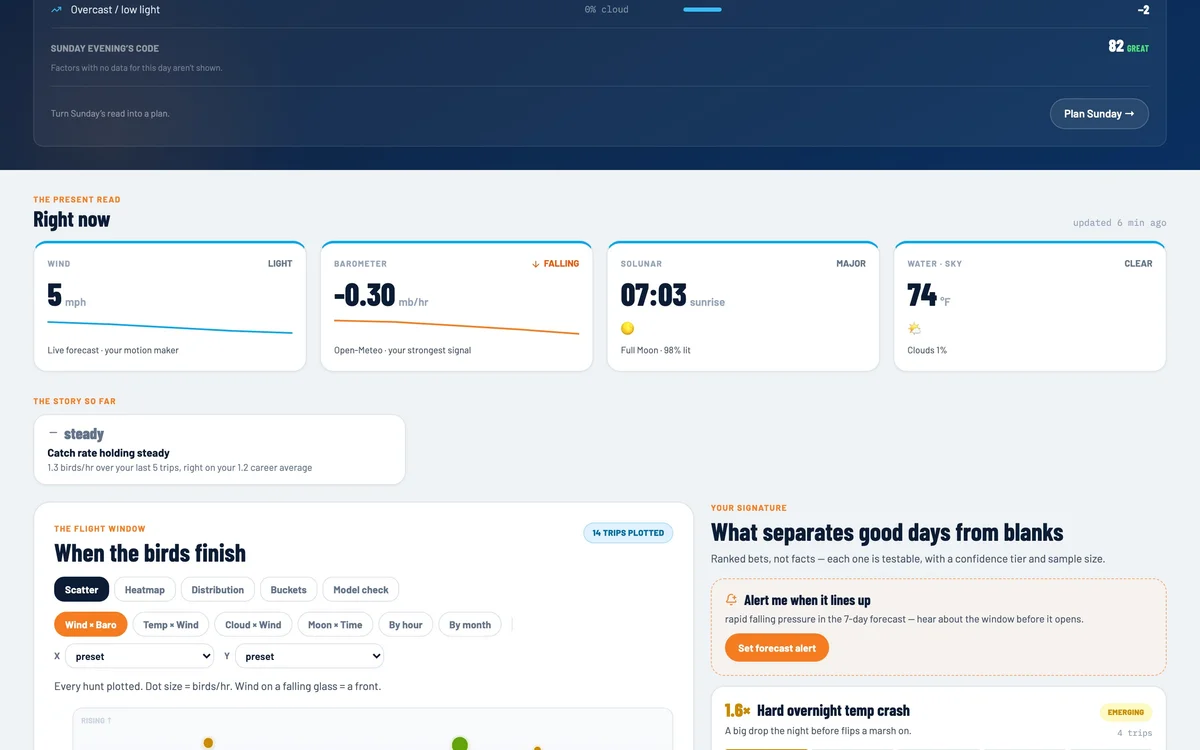The image size is (1200, 750).
Task: Switch to the Heatmap tab
Action: pos(145,590)
